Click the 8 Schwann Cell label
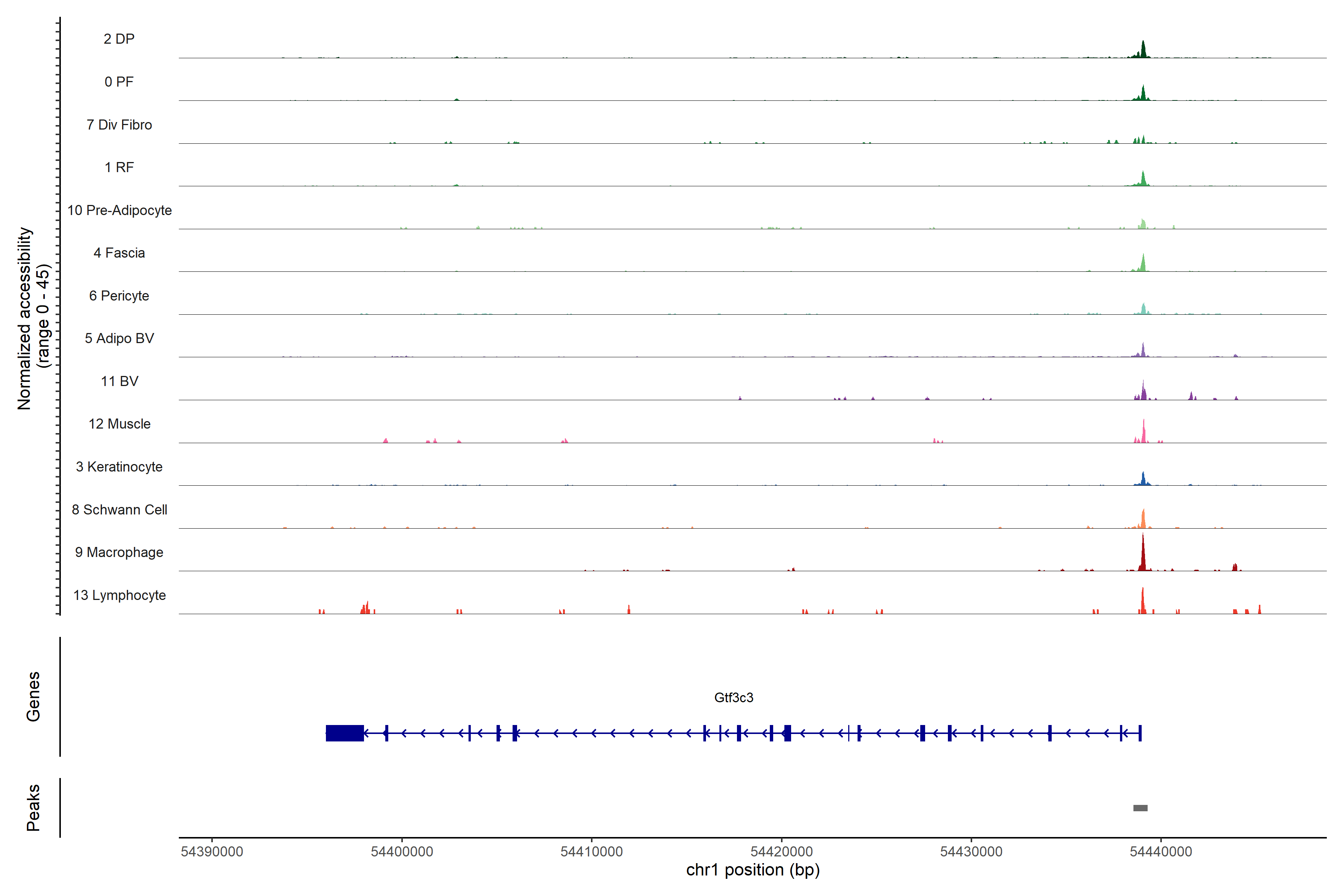This screenshot has height=896, width=1344. point(119,510)
